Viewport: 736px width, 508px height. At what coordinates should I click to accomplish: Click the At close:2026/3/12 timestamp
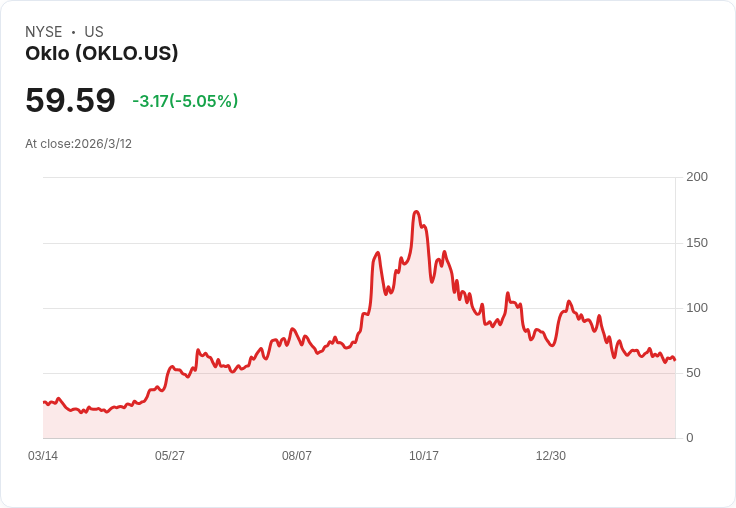pos(78,144)
